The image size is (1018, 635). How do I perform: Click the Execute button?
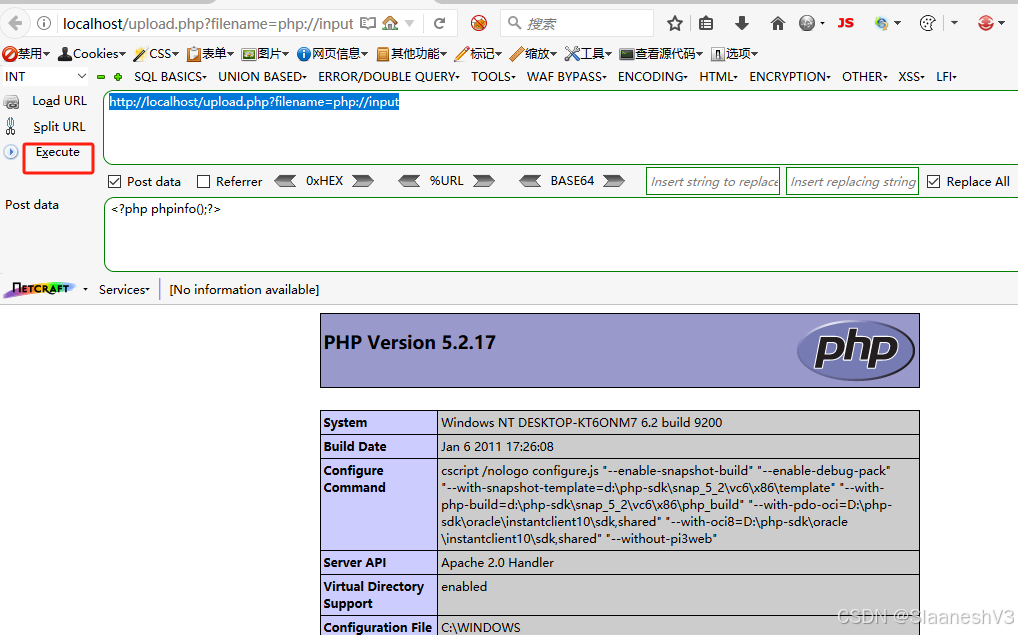pos(58,152)
